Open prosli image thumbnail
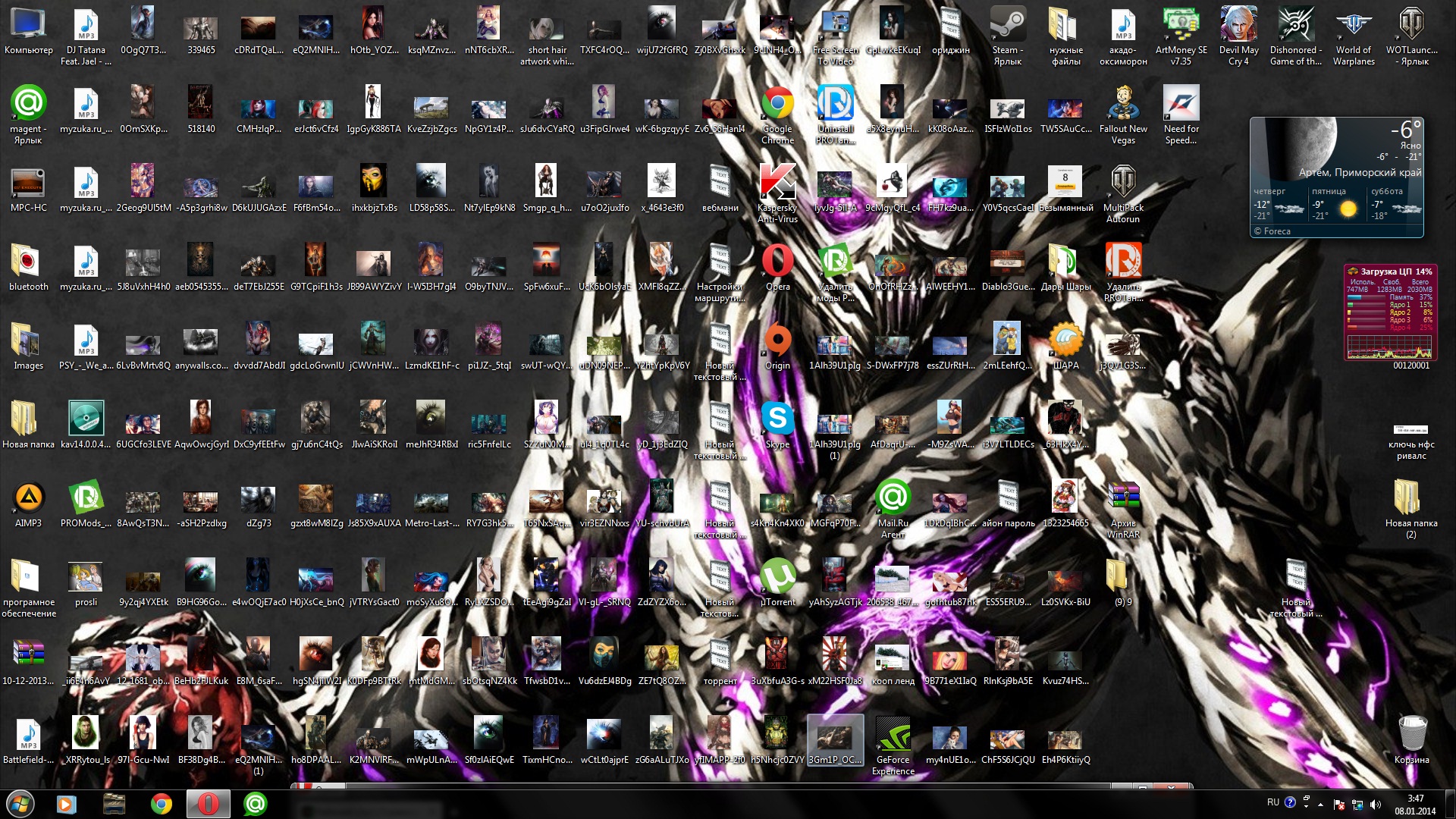The image size is (1456, 819). [x=86, y=583]
